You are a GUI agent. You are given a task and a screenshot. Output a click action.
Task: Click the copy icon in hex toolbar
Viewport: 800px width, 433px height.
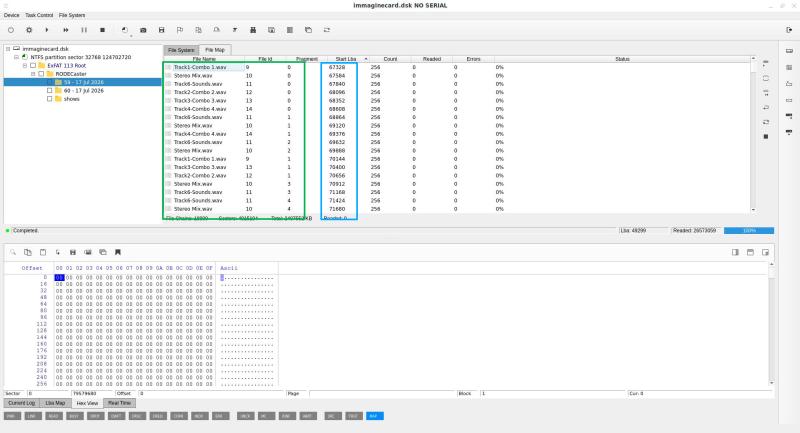click(x=28, y=252)
